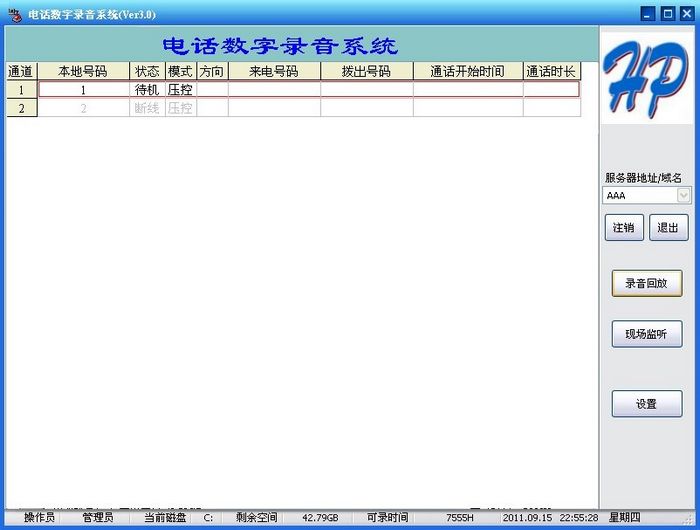Start 现场监听 live monitoring
This screenshot has height=530, width=700.
(x=646, y=334)
